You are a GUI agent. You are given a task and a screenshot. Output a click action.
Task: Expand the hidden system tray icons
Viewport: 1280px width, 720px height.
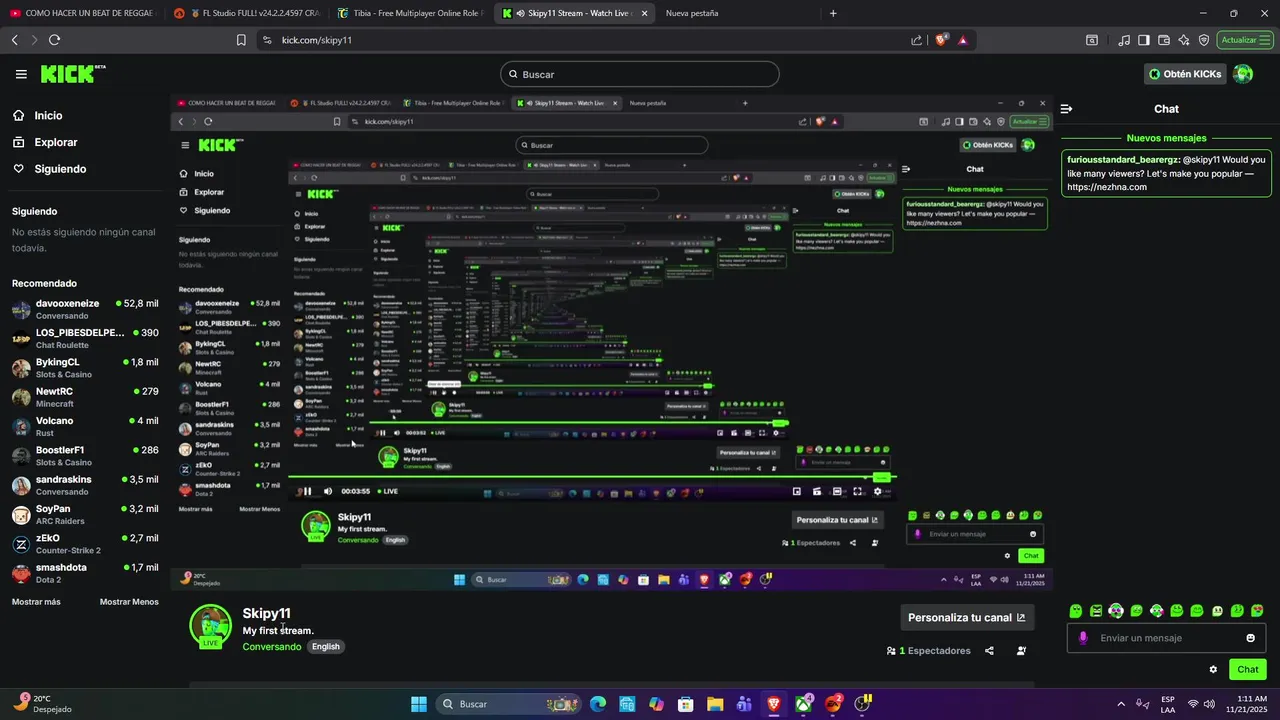[1120, 704]
